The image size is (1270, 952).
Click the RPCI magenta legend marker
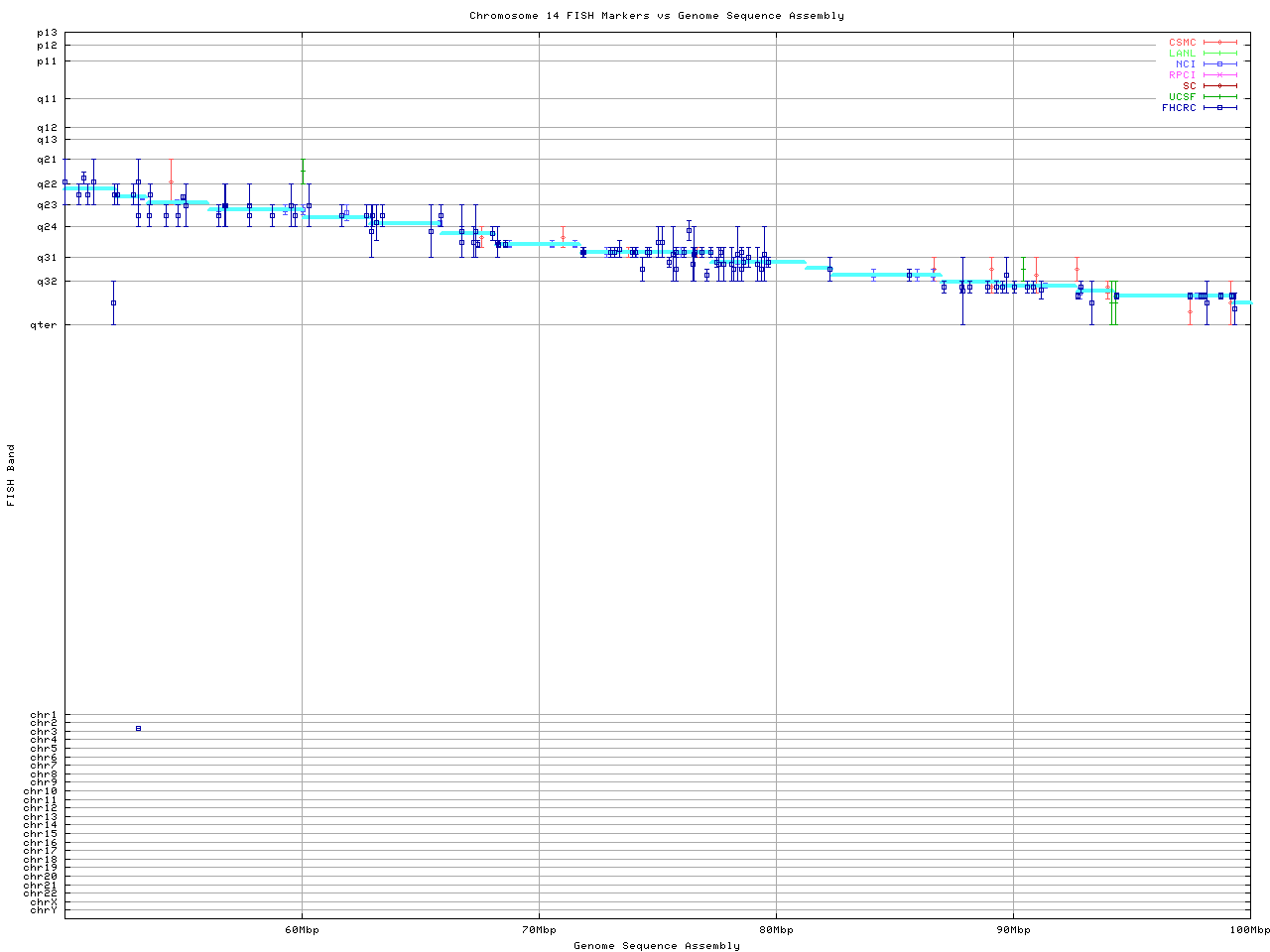pos(1219,75)
